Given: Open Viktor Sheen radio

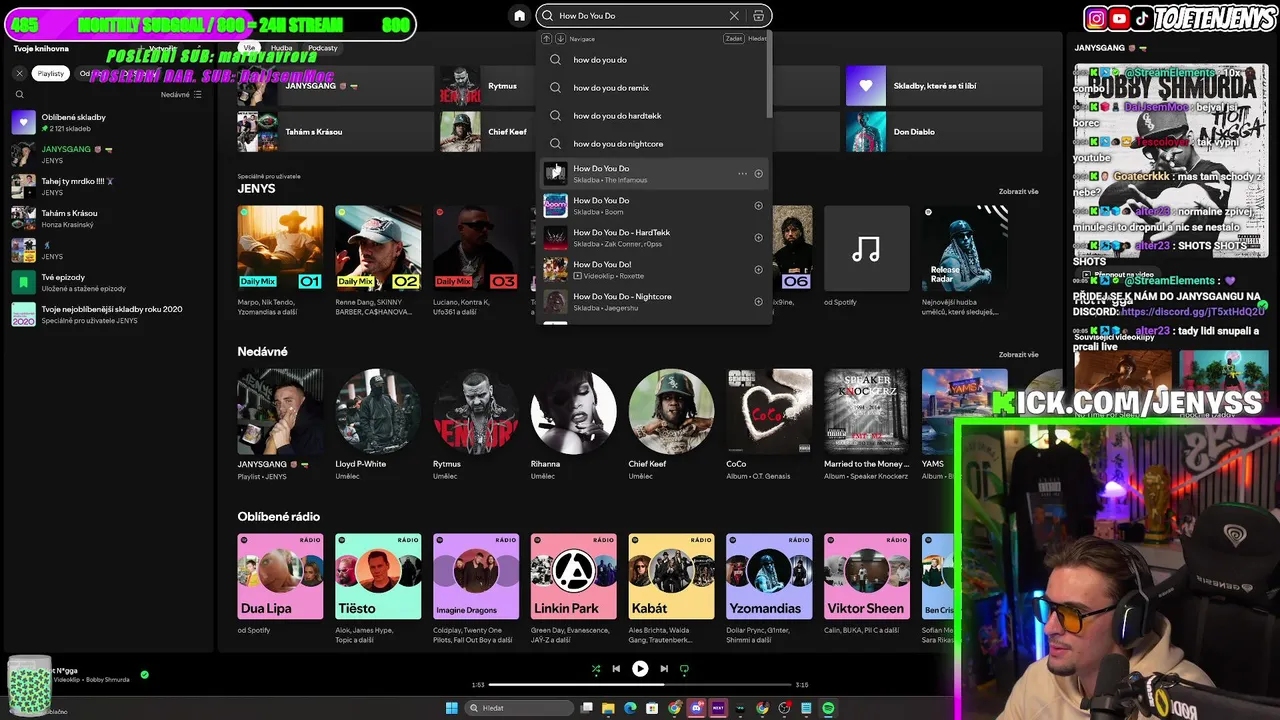Looking at the screenshot, I should (867, 576).
